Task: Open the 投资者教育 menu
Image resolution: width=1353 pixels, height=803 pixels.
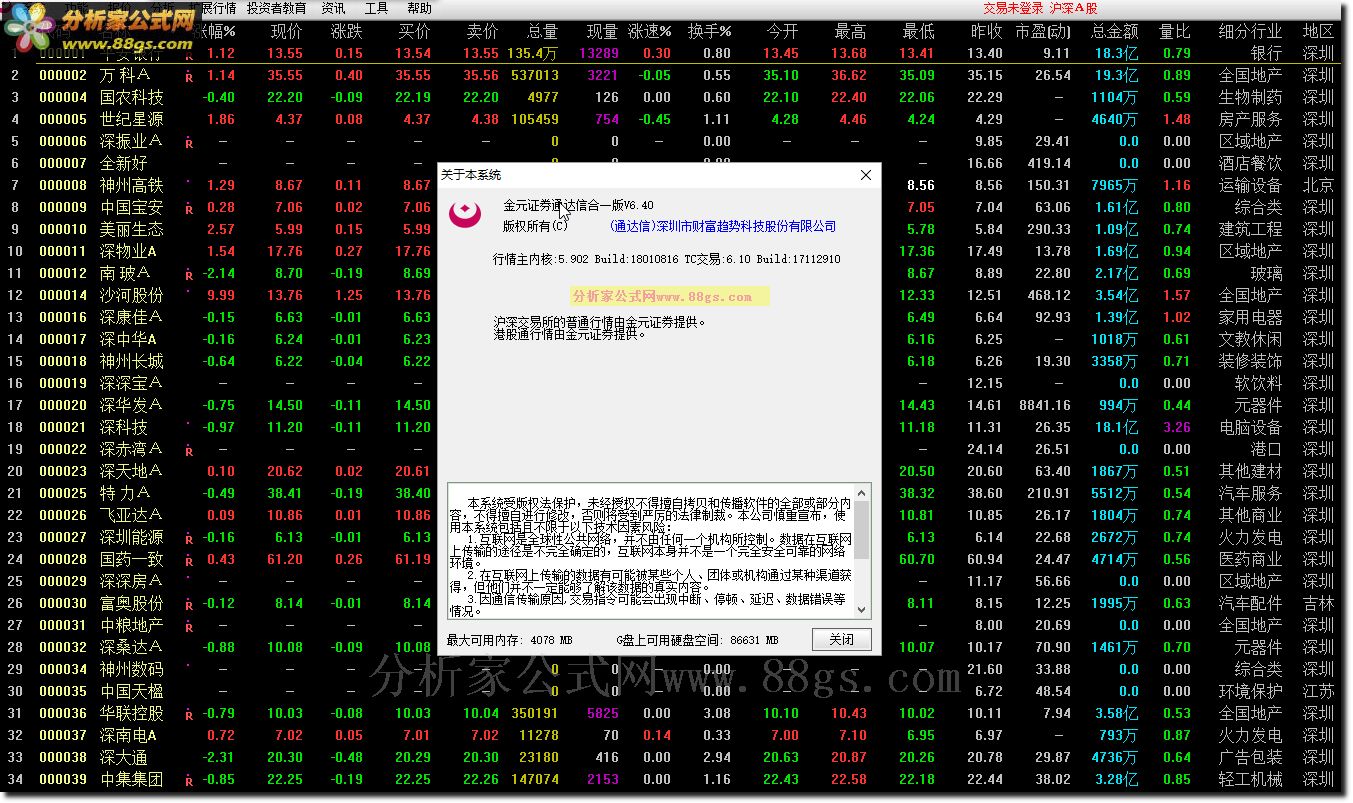Action: pos(276,8)
